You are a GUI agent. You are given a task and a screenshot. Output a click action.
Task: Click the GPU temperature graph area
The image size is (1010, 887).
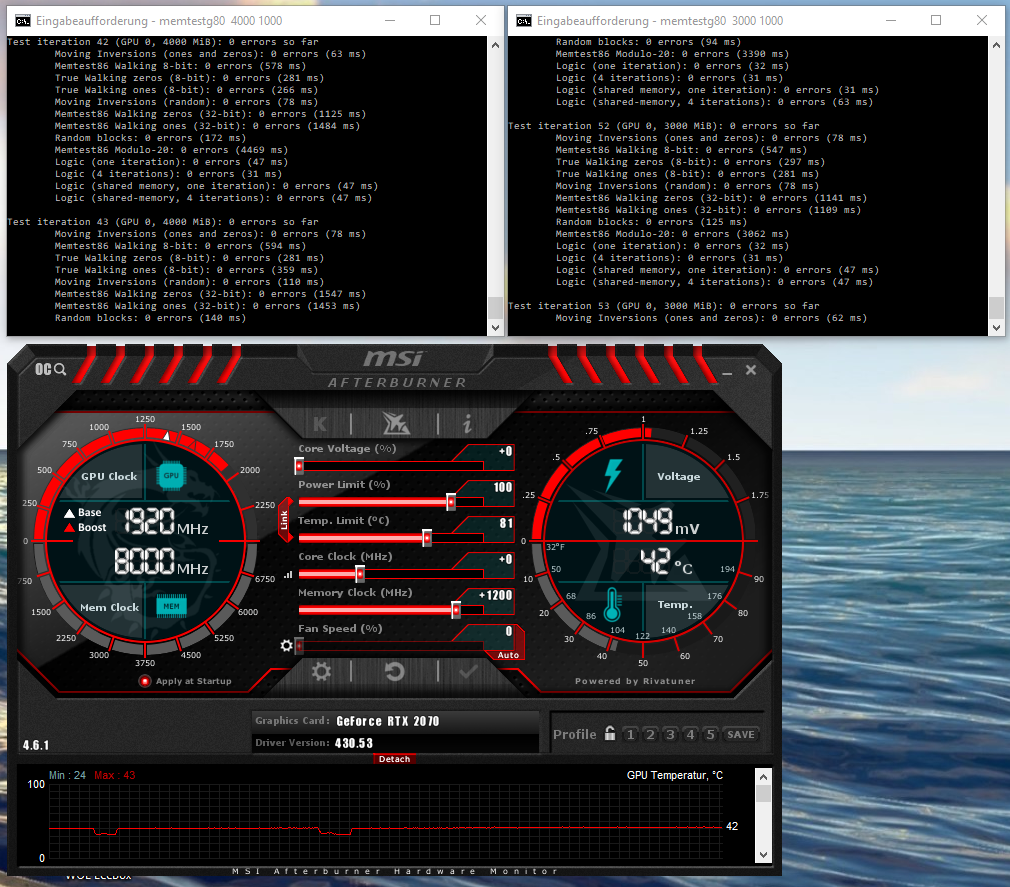pos(386,821)
